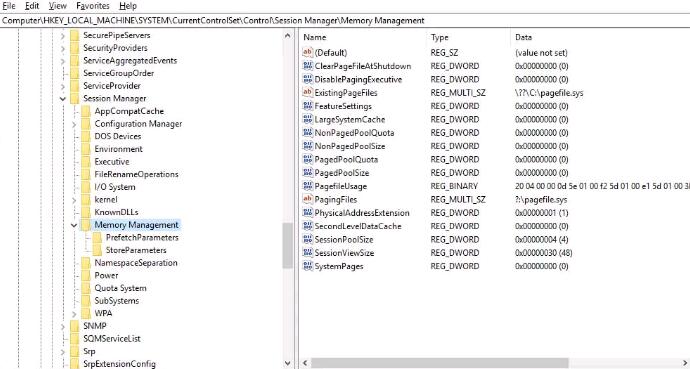Select the I/O System folder icon
Image resolution: width=690 pixels, height=369 pixels.
pyautogui.click(x=86, y=187)
